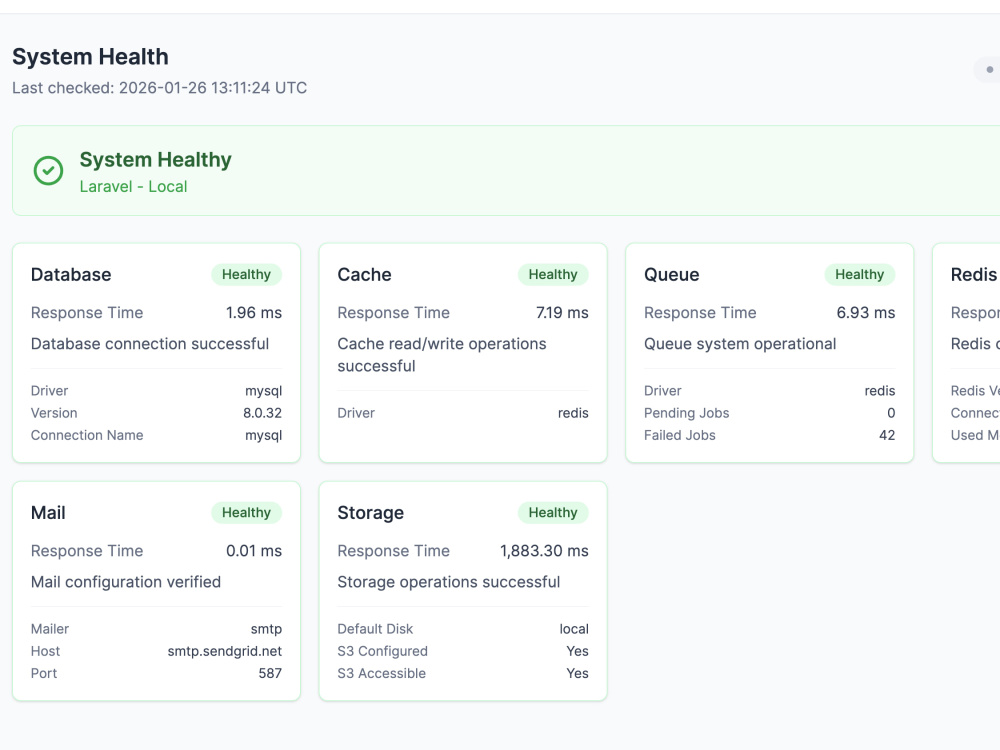Click the smtp.sendgrid.net host value
Screen dimensions: 1000x750
pos(224,651)
